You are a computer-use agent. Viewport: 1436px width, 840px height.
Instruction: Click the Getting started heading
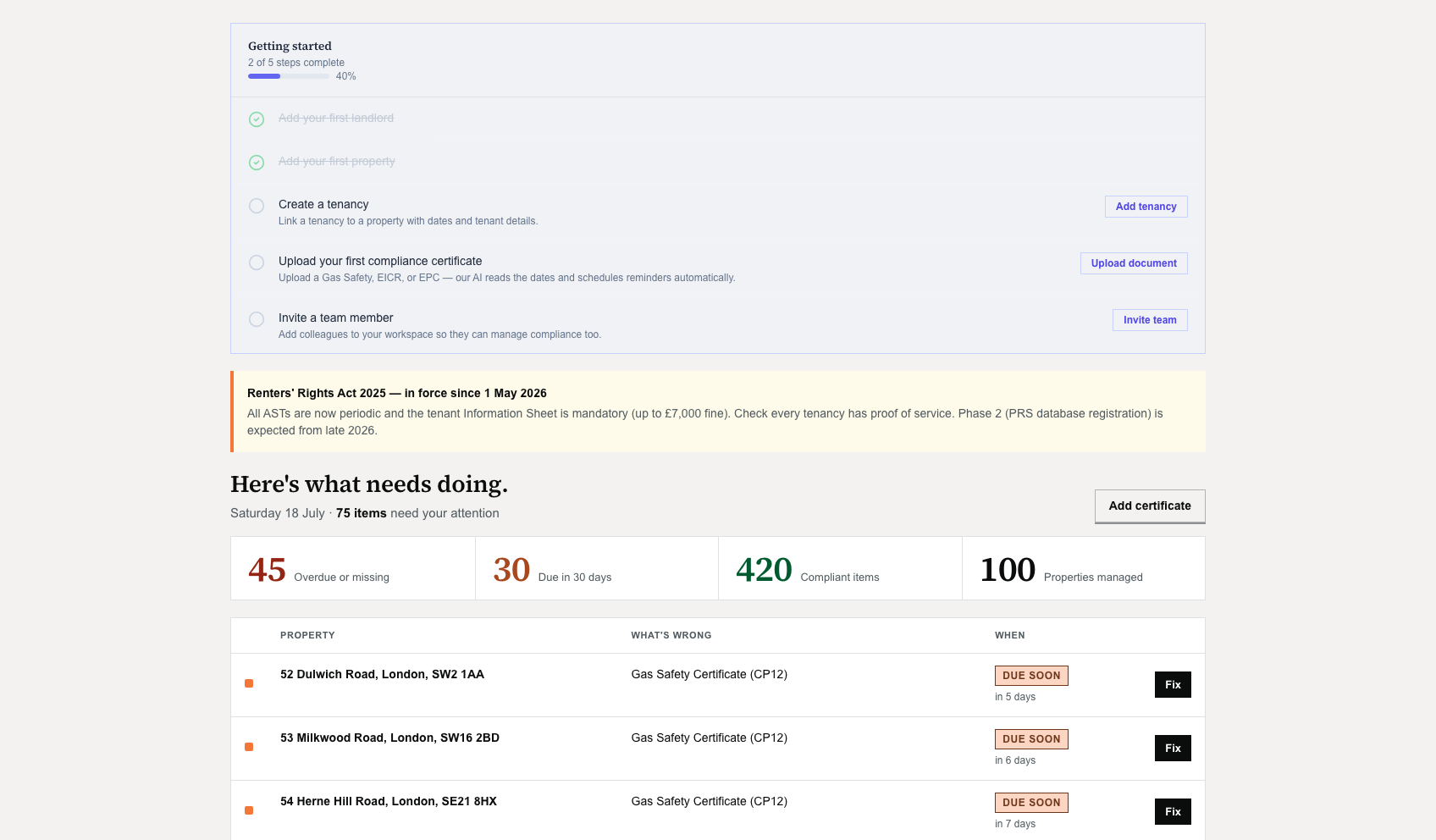pyautogui.click(x=290, y=46)
